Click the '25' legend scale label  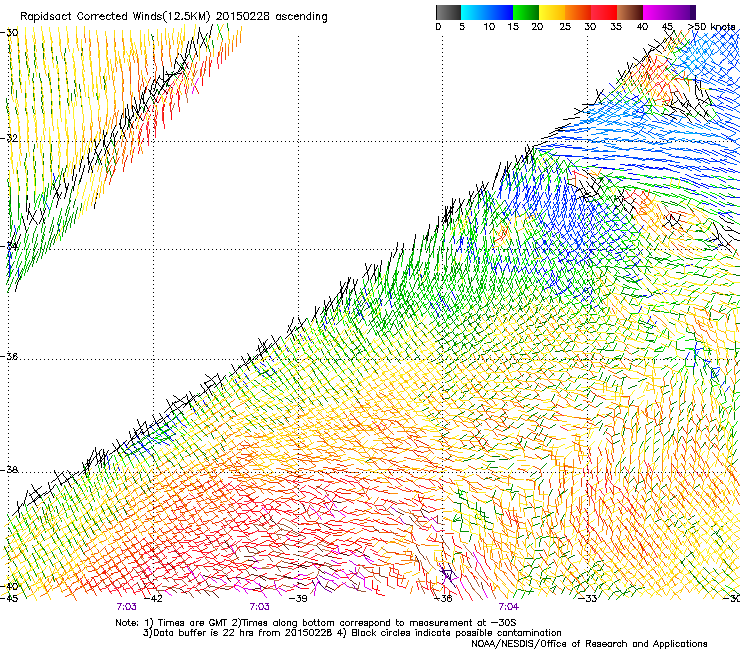pos(565,26)
